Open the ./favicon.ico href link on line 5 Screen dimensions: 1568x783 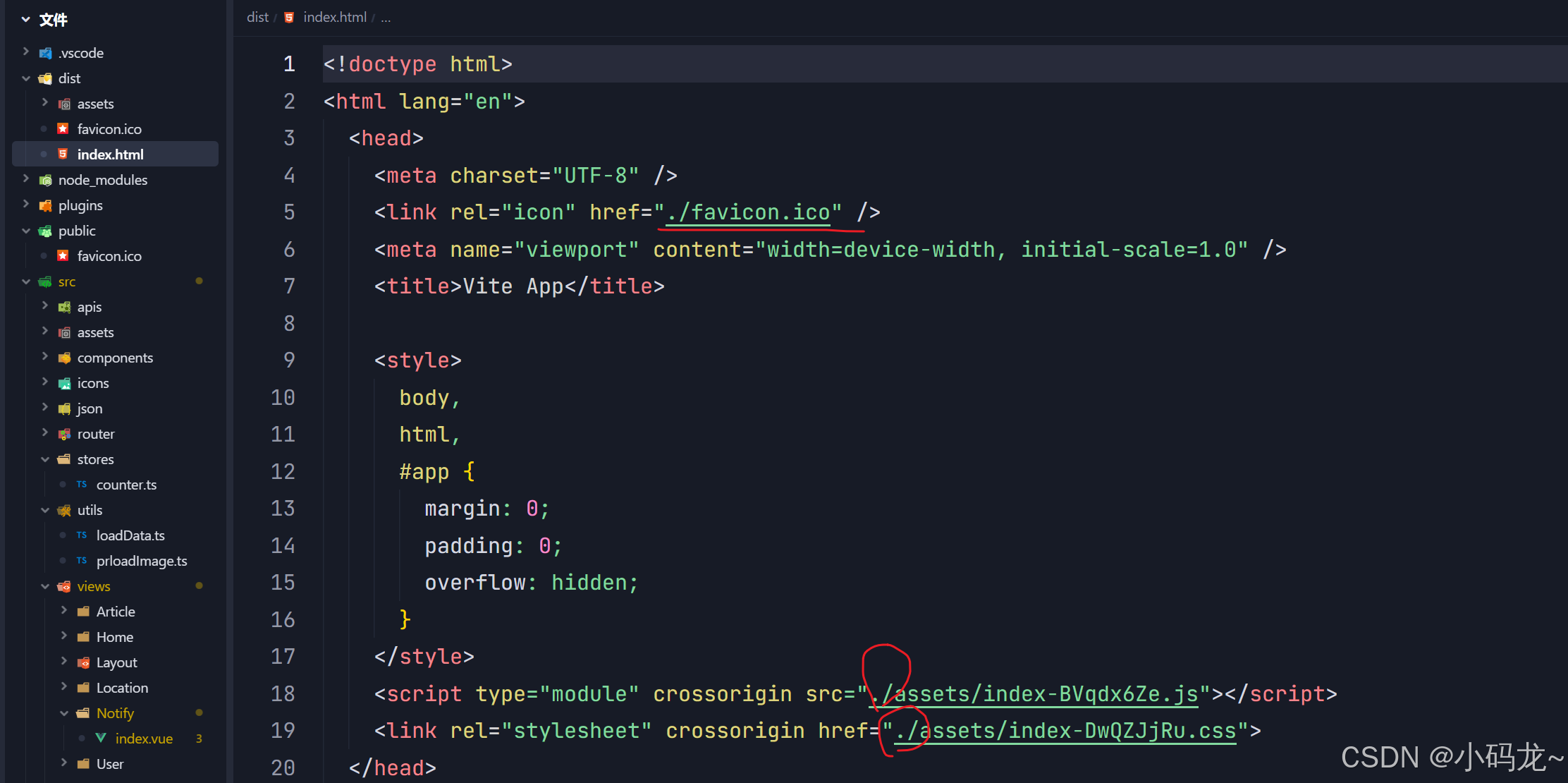[747, 212]
